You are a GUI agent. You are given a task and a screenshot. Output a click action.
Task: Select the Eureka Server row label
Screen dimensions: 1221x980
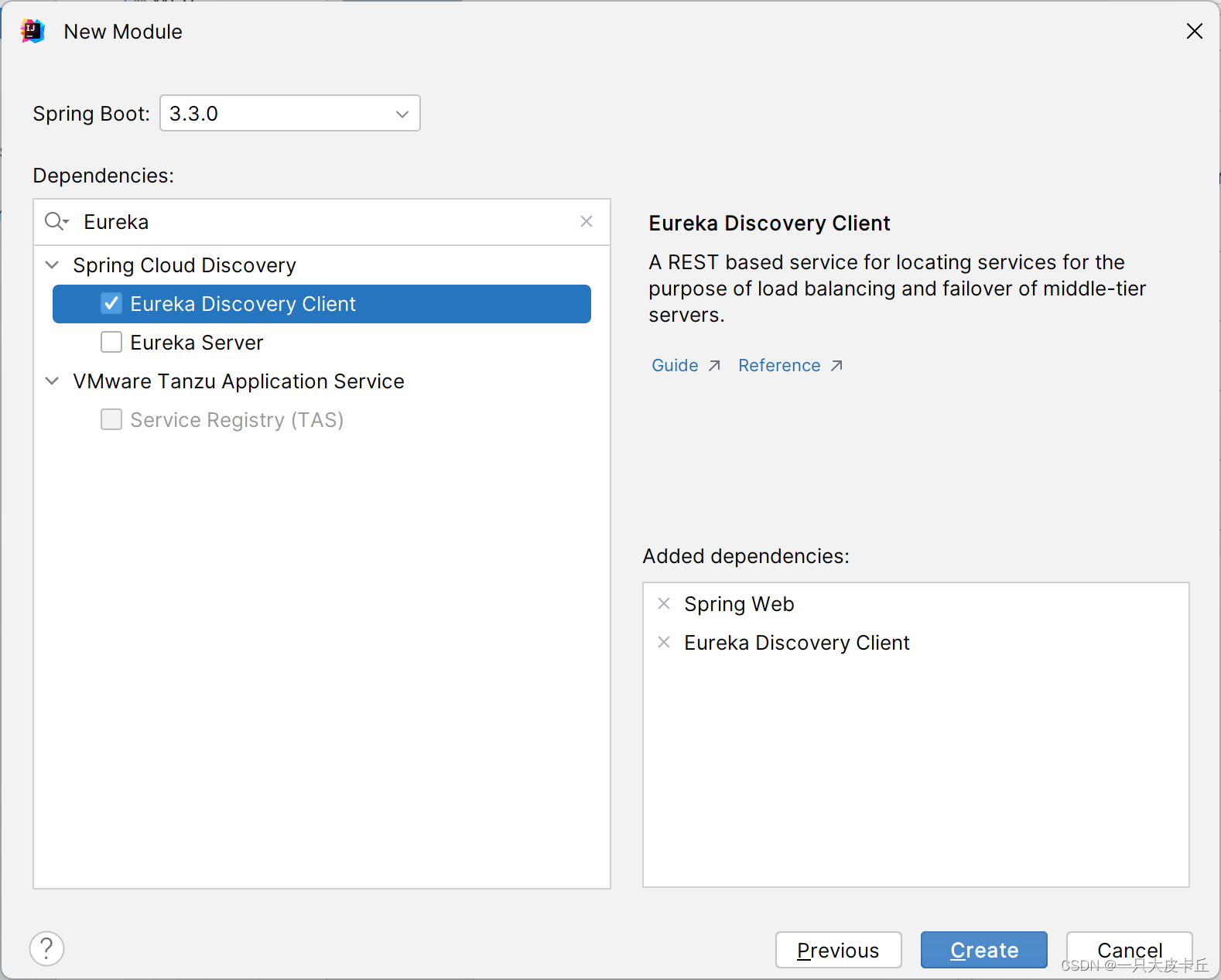coord(197,343)
